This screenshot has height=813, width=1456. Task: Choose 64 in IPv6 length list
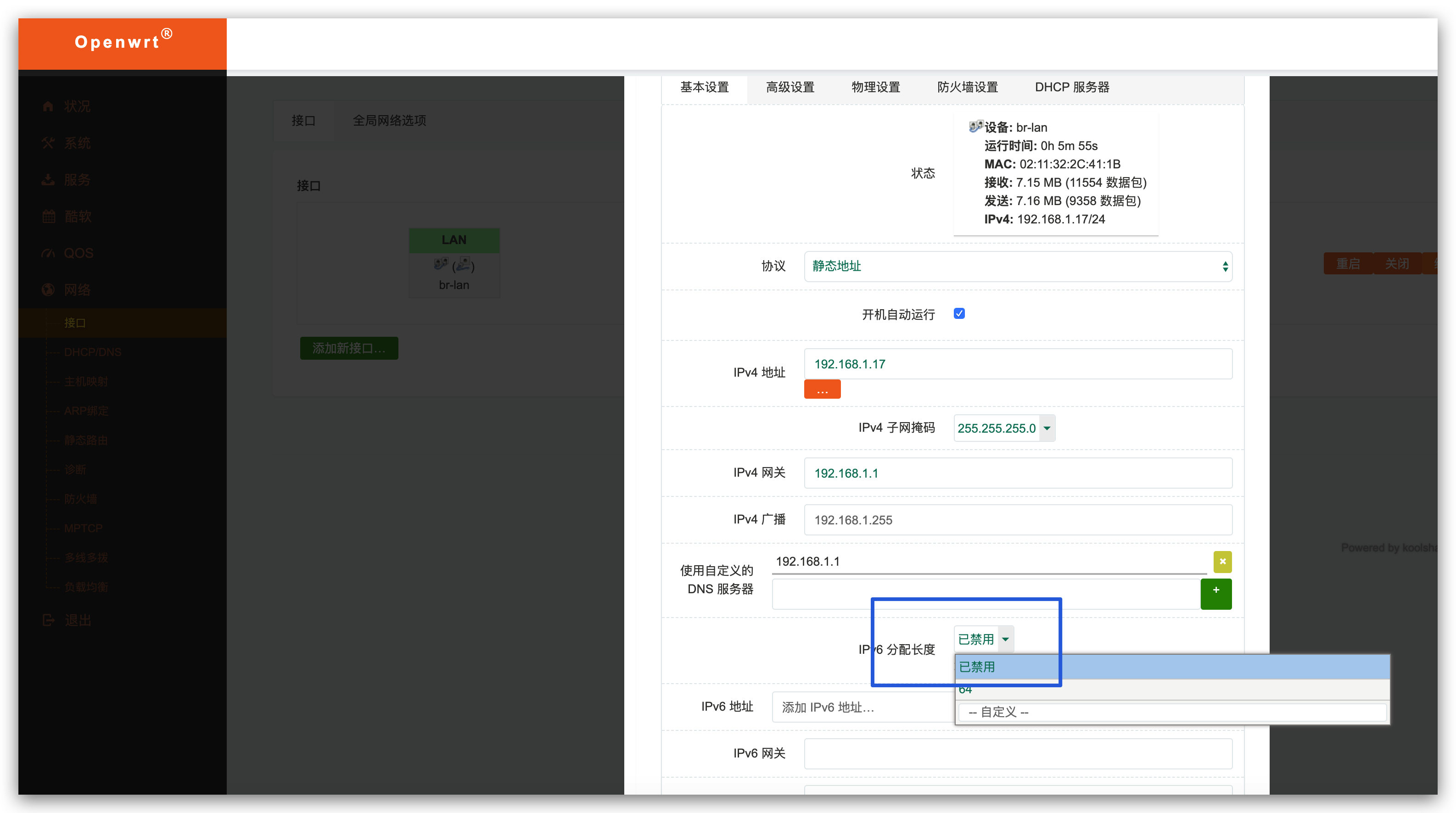point(965,690)
